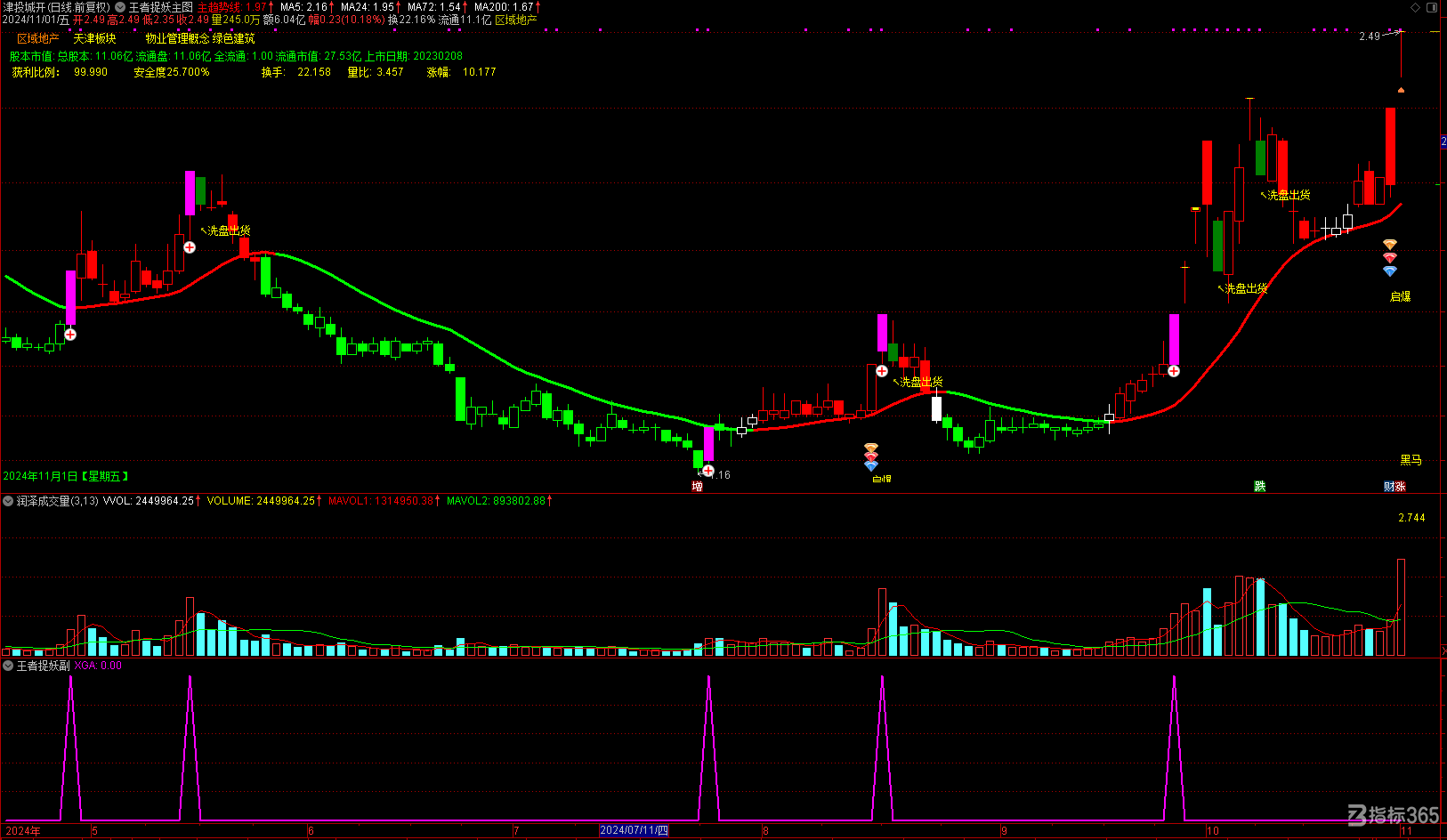Click the 财涨 marker at chart bottom right
Screen dimensions: 1447x840
(1394, 486)
